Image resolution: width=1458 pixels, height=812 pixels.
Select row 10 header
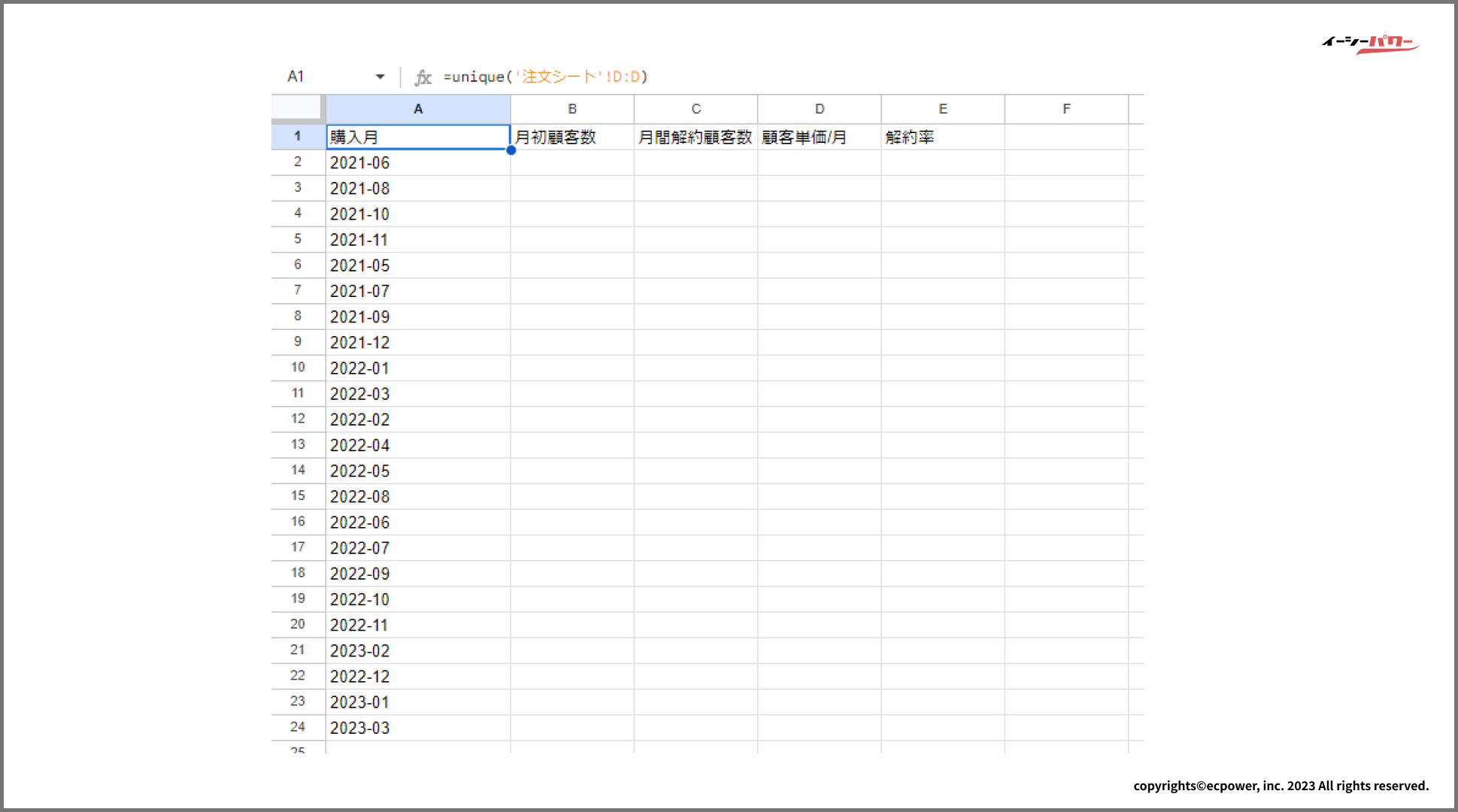pos(298,368)
